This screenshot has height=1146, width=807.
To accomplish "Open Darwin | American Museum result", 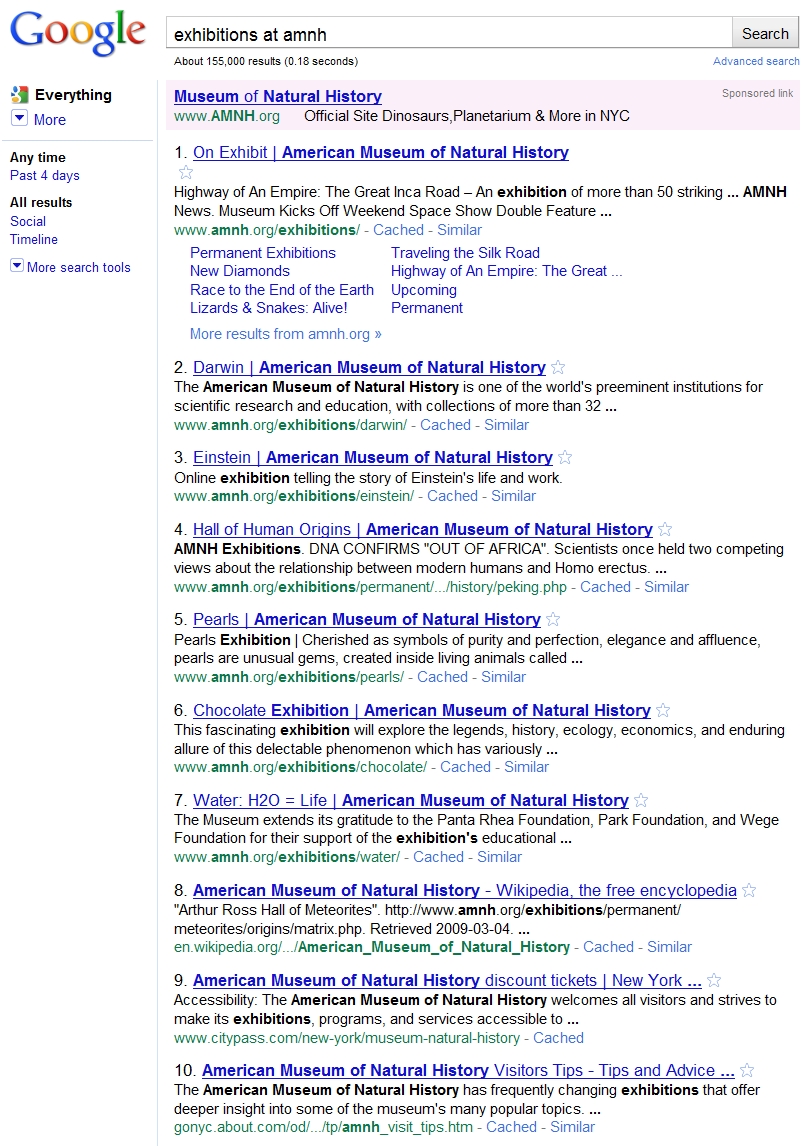I will [369, 367].
